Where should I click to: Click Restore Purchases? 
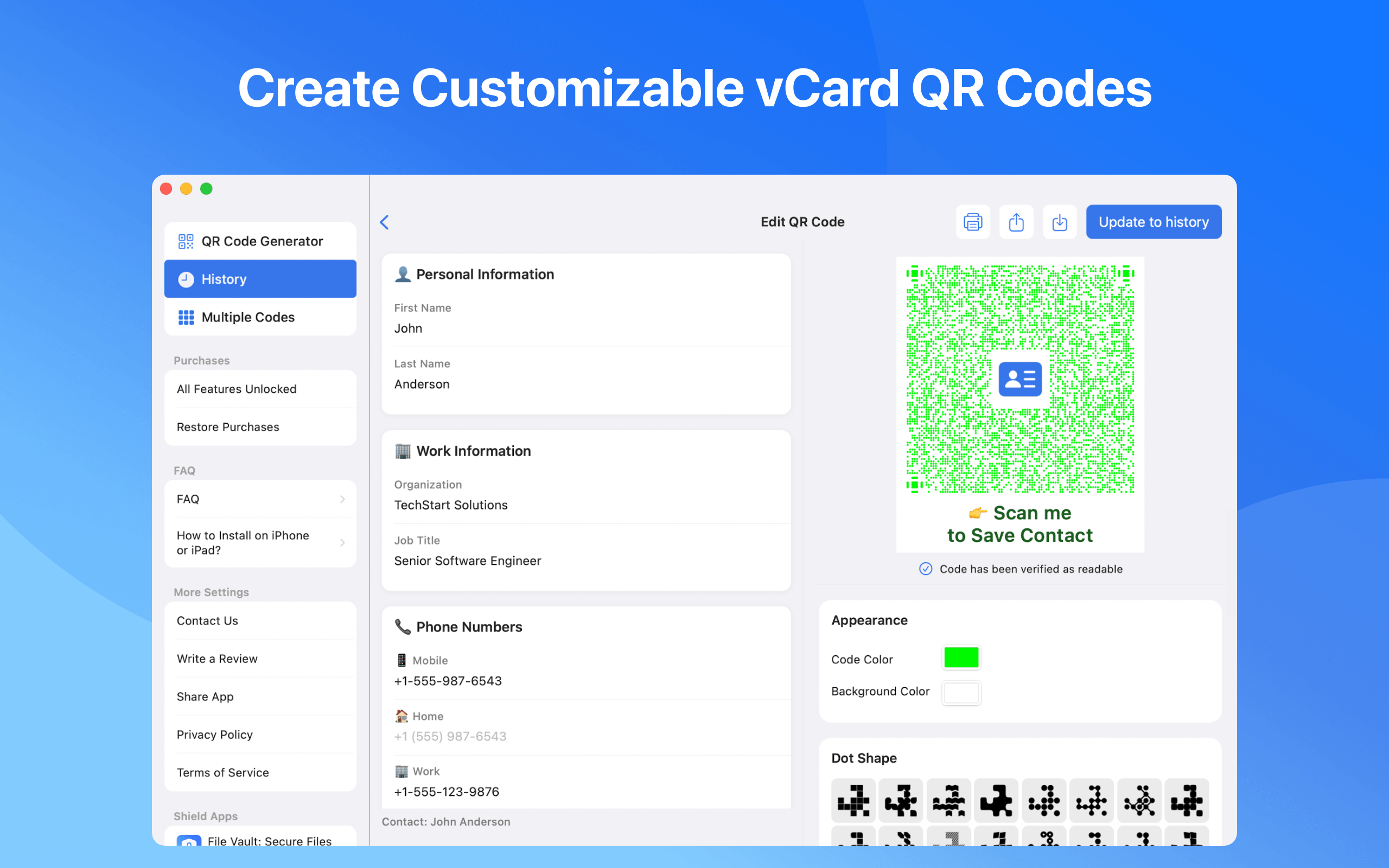click(228, 426)
